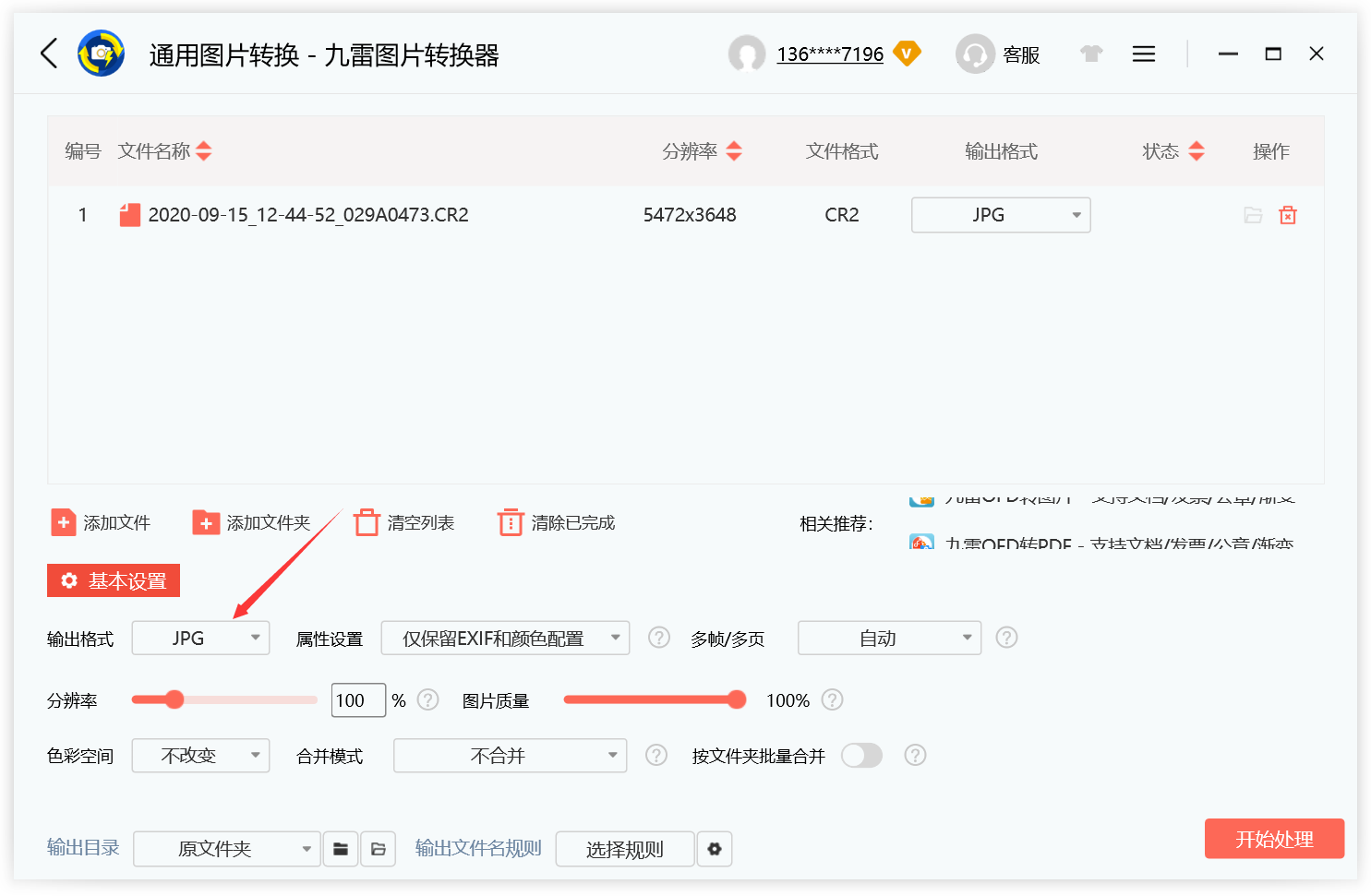Sort by 分辨率 column arrows
The height and width of the screenshot is (896, 1371).
click(x=734, y=151)
